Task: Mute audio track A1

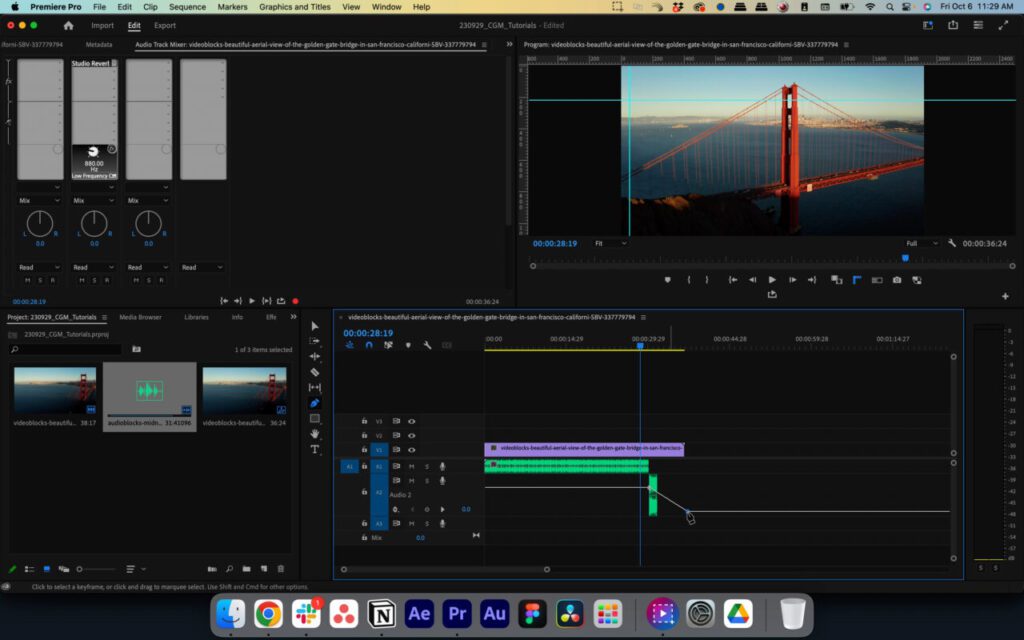Action: [411, 466]
